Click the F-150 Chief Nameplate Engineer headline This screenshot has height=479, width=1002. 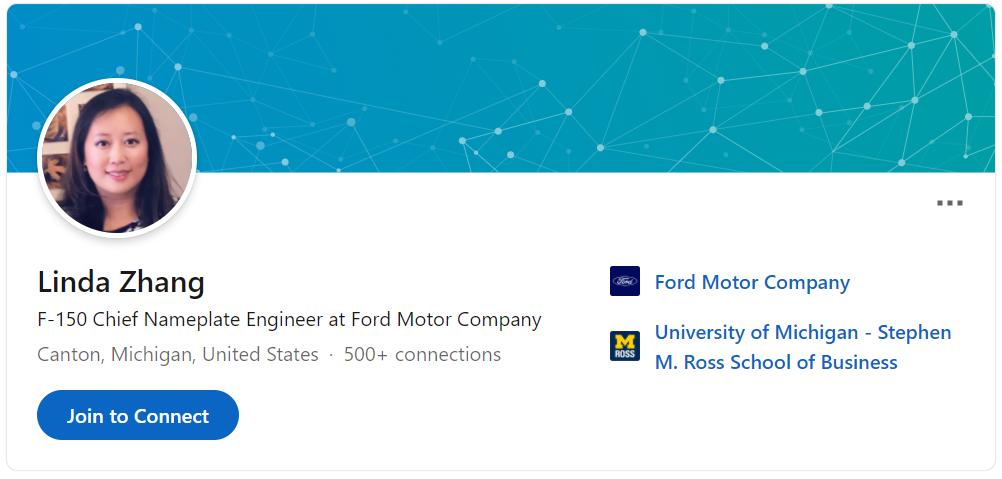point(289,319)
